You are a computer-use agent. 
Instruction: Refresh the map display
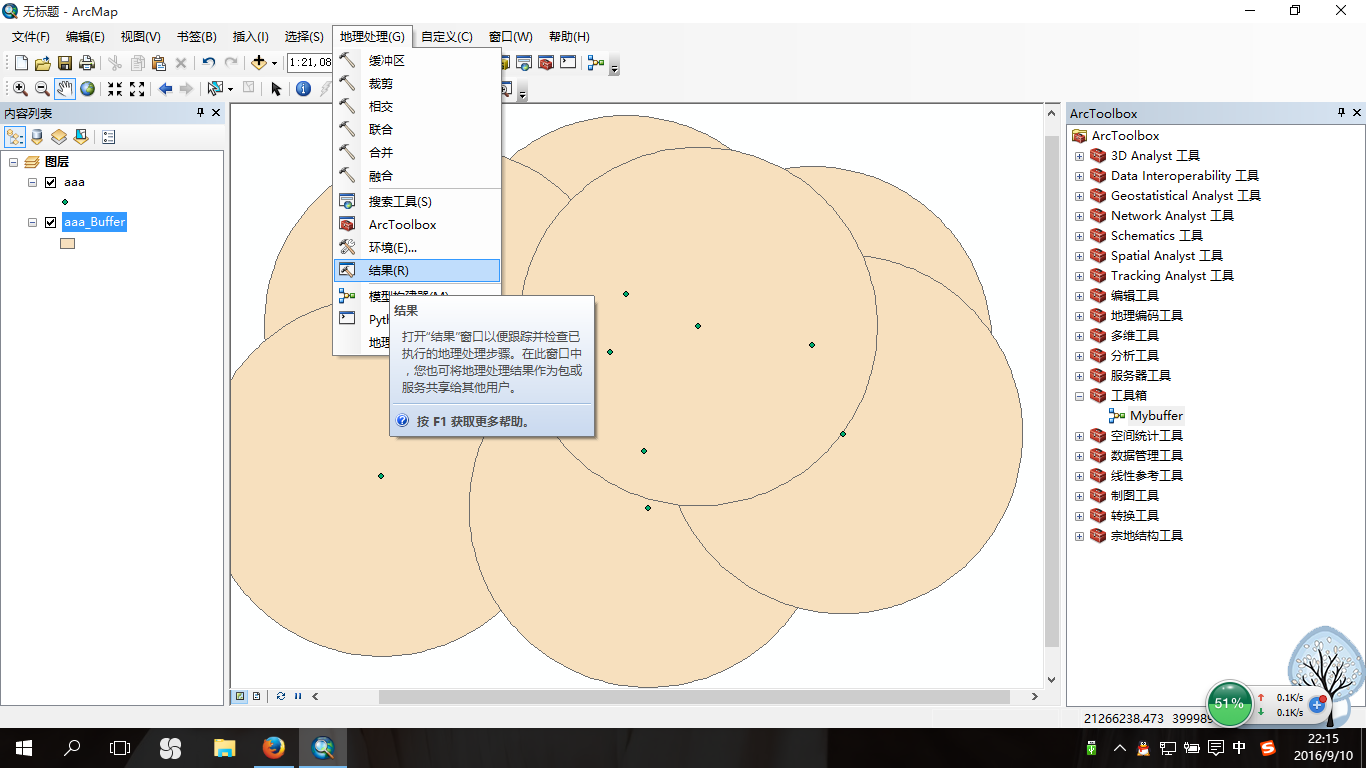coord(281,696)
